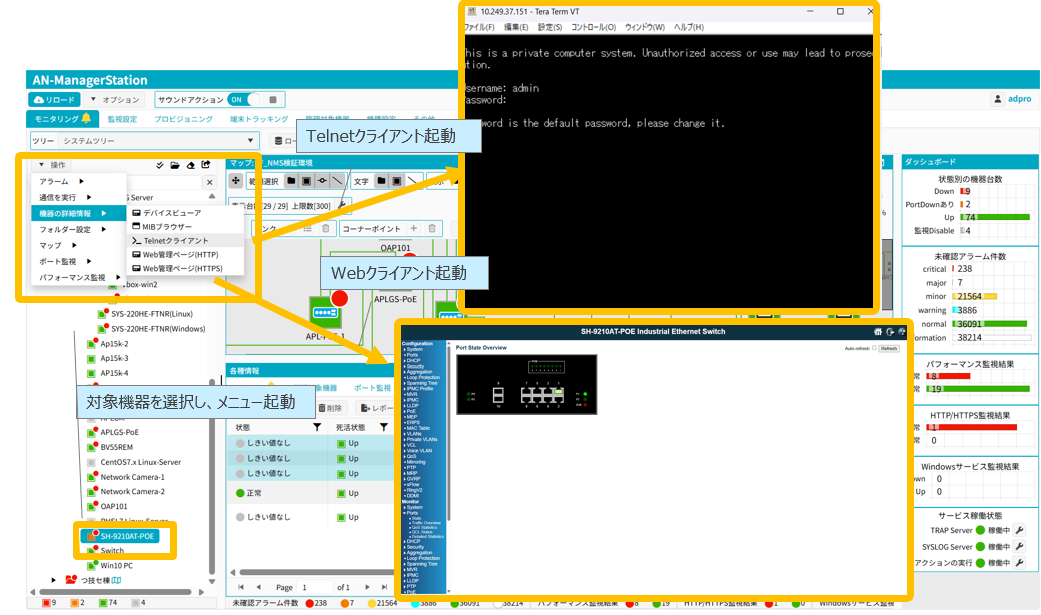Click the 状態 column filter icon

pyautogui.click(x=317, y=427)
